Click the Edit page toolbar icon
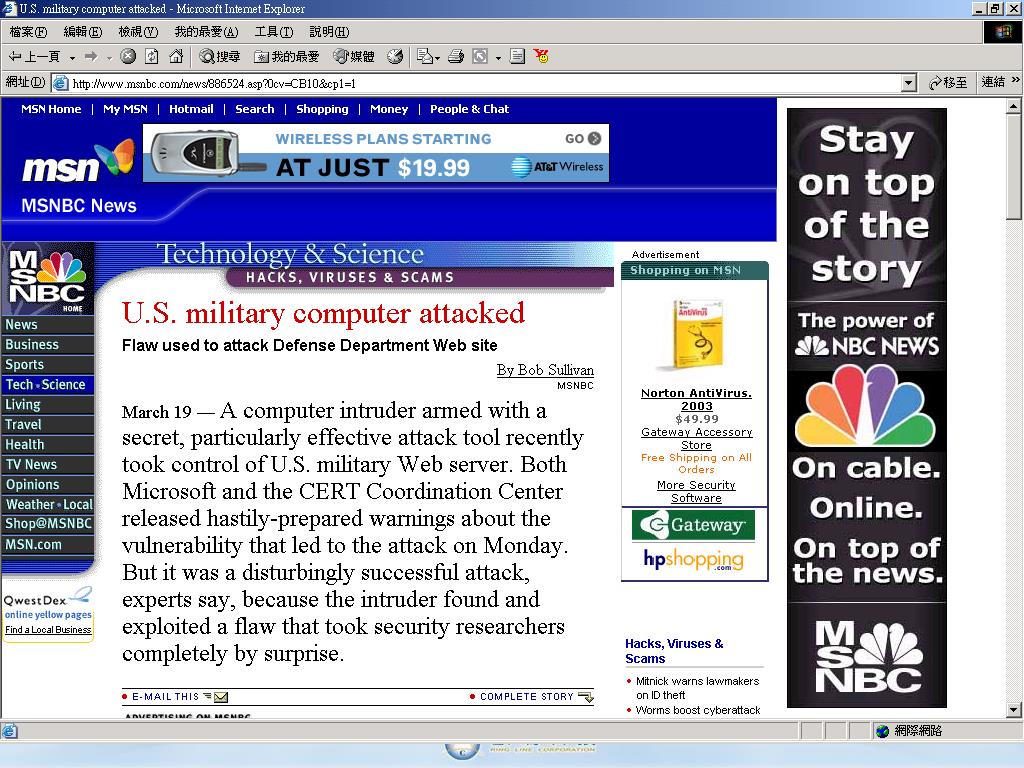This screenshot has height=768, width=1024. pyautogui.click(x=480, y=57)
